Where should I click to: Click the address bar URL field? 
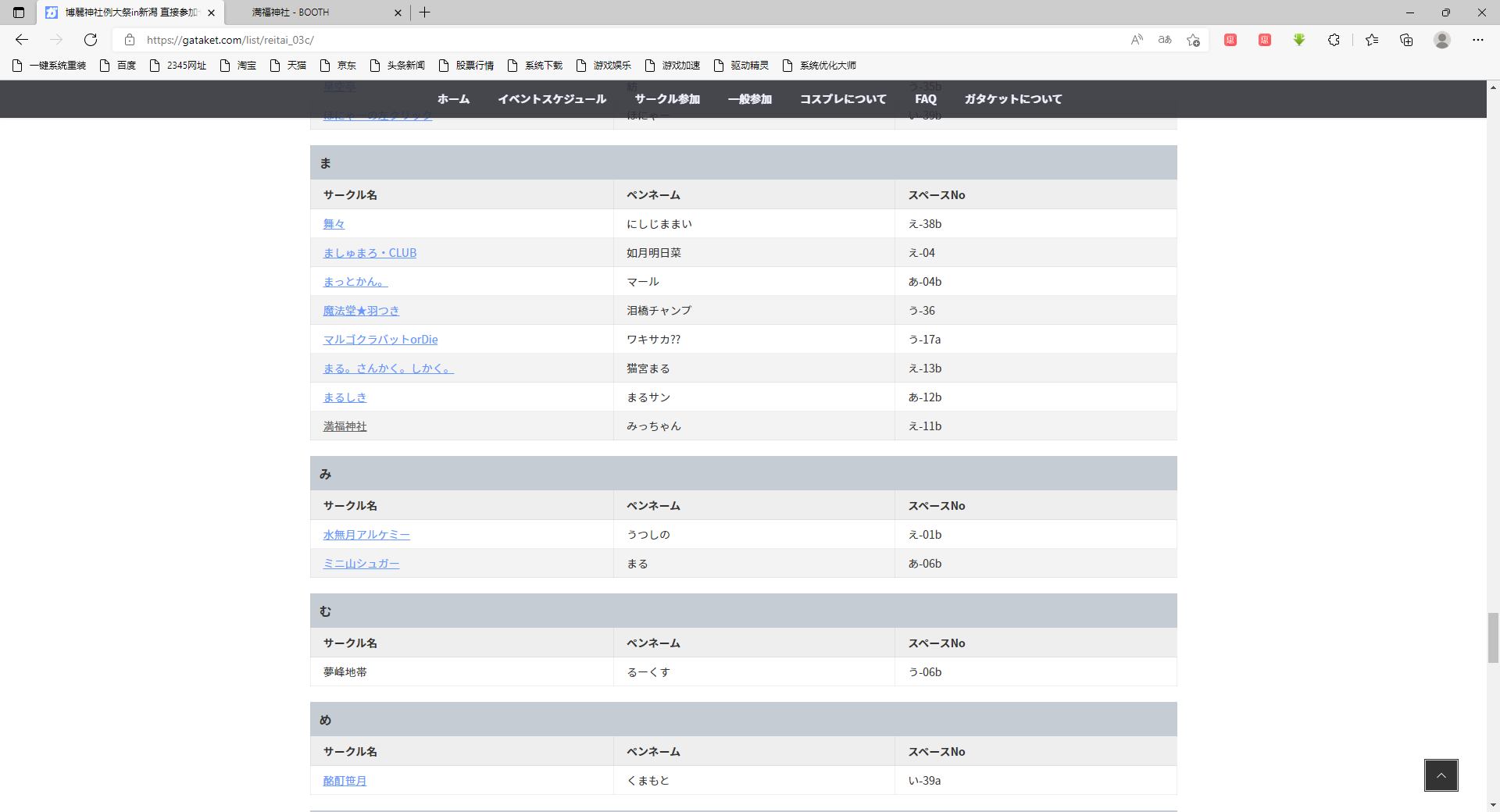(x=625, y=40)
